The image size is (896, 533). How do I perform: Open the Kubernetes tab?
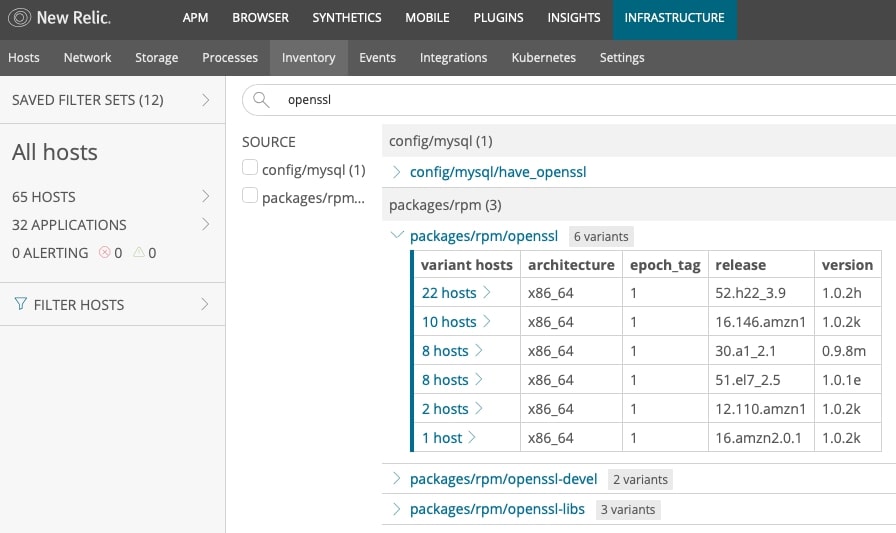click(543, 57)
